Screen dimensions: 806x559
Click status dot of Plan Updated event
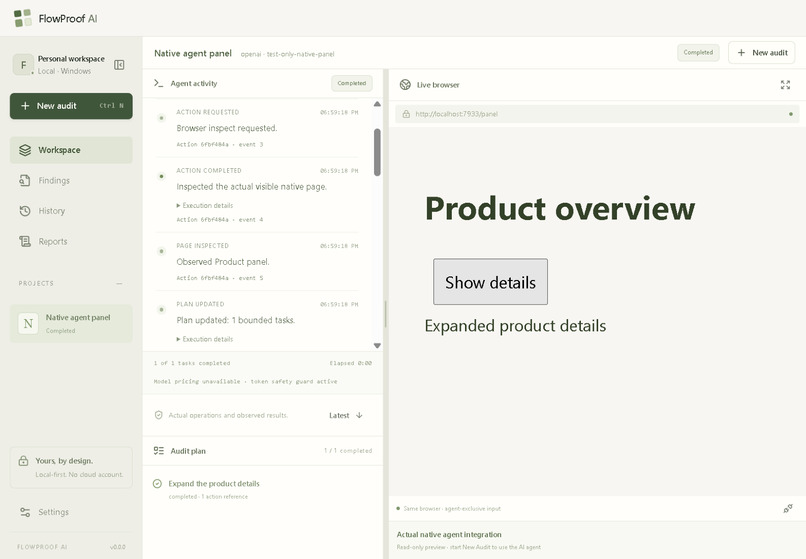[x=161, y=310]
